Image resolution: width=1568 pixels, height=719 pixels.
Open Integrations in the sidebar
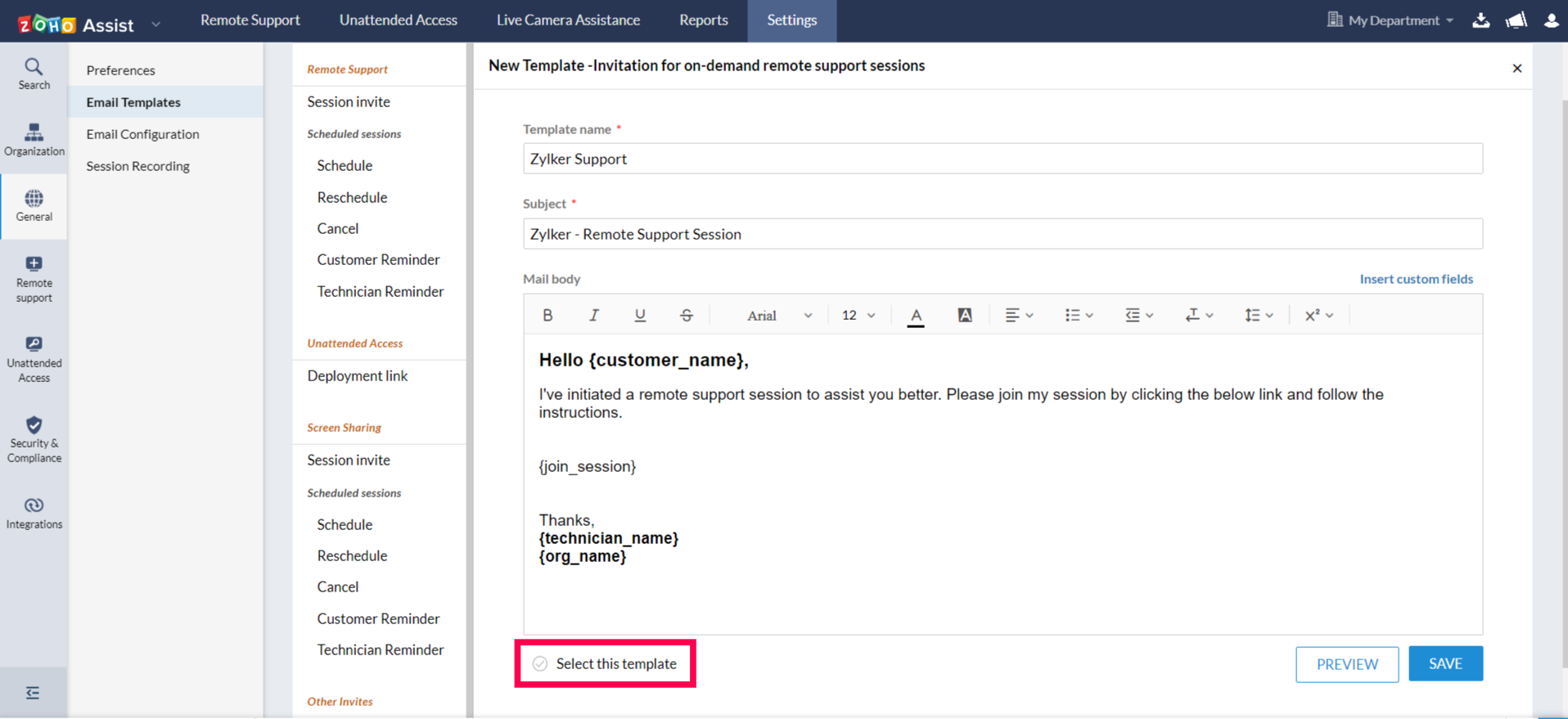pos(34,513)
